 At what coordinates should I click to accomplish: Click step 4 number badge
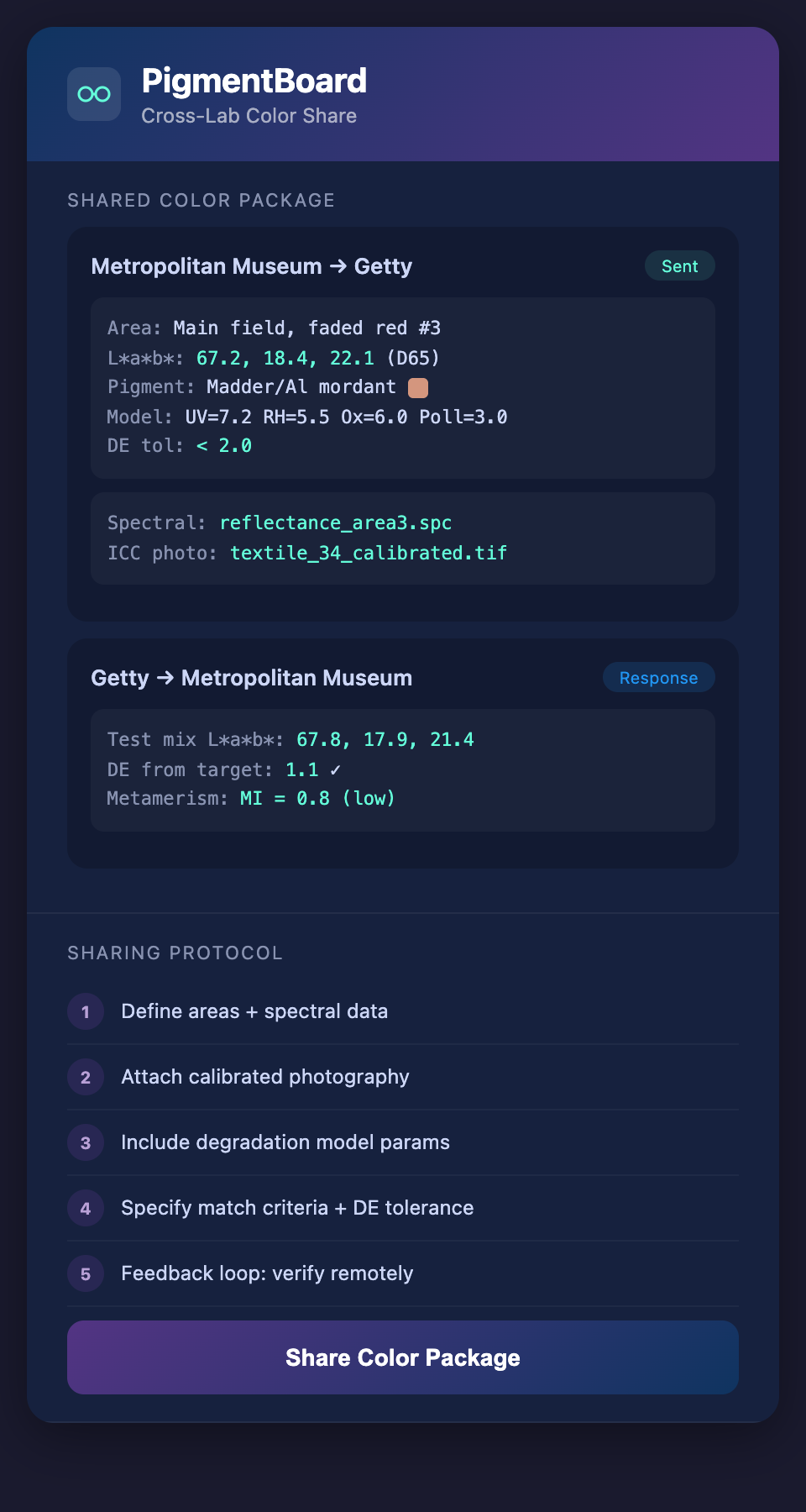86,1208
